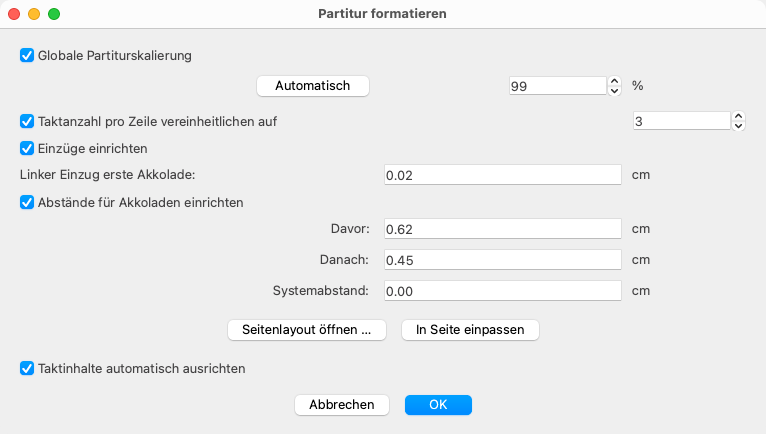766x434 pixels.
Task: Select the Davor spacing field
Action: click(x=503, y=229)
